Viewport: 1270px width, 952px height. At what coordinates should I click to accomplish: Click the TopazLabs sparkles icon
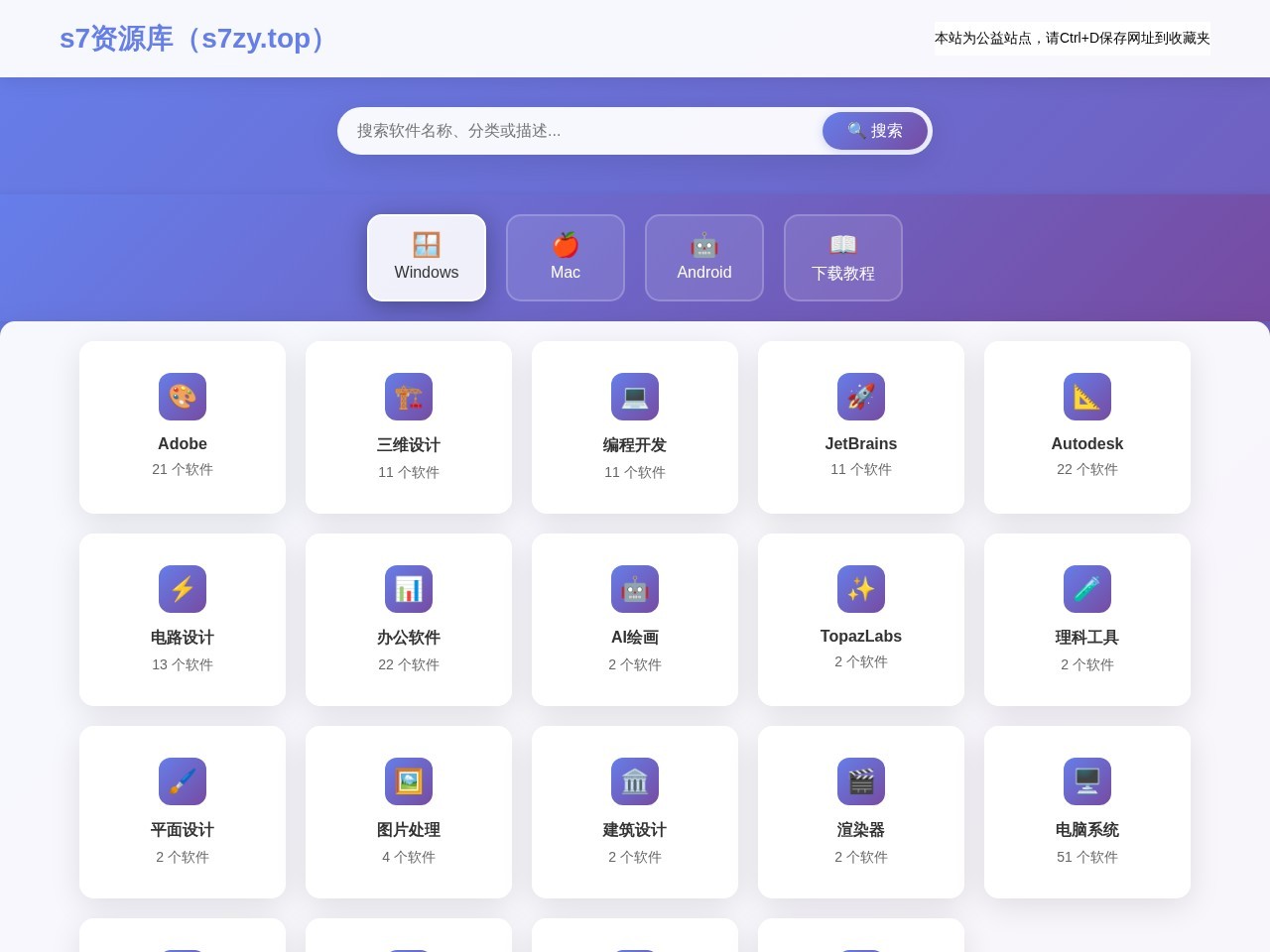[x=861, y=589]
